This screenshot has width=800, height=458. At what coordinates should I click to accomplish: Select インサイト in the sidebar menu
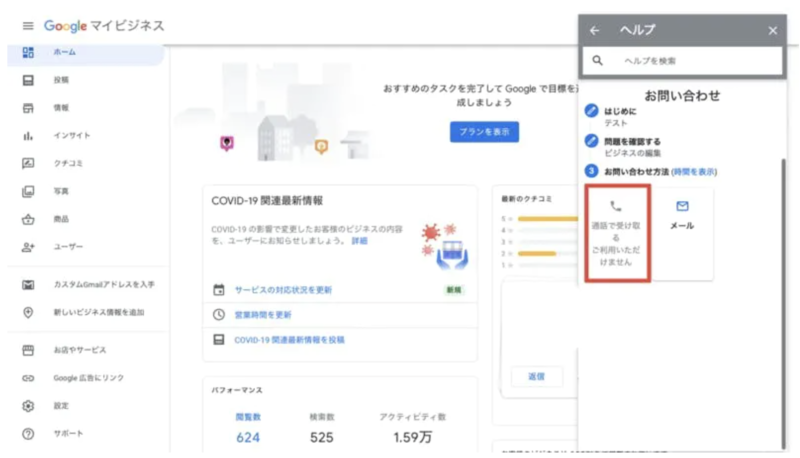coord(72,136)
